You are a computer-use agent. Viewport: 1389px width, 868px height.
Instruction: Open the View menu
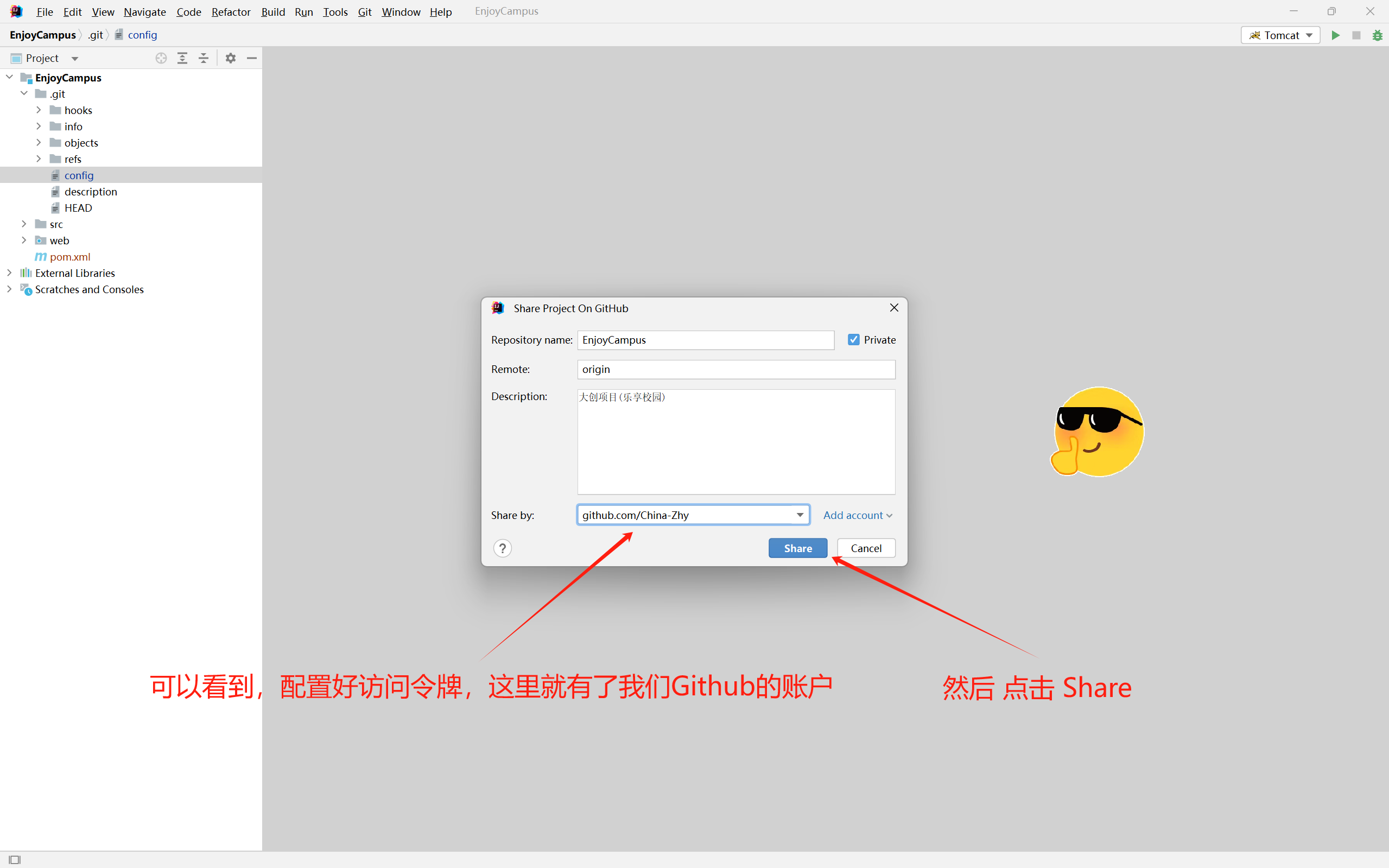[103, 11]
